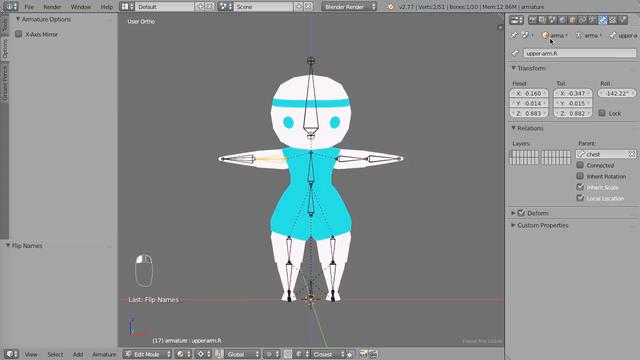Toggle pin icon in properties context row
Screen dimensions: 640x360
(514, 36)
